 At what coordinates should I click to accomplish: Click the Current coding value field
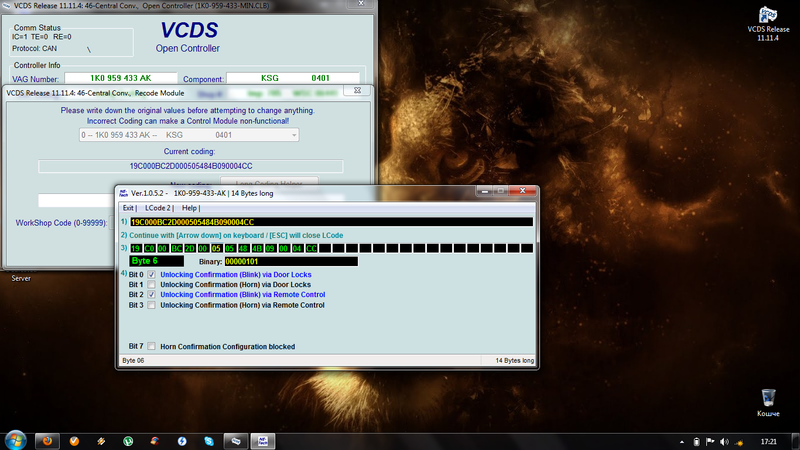(190, 166)
